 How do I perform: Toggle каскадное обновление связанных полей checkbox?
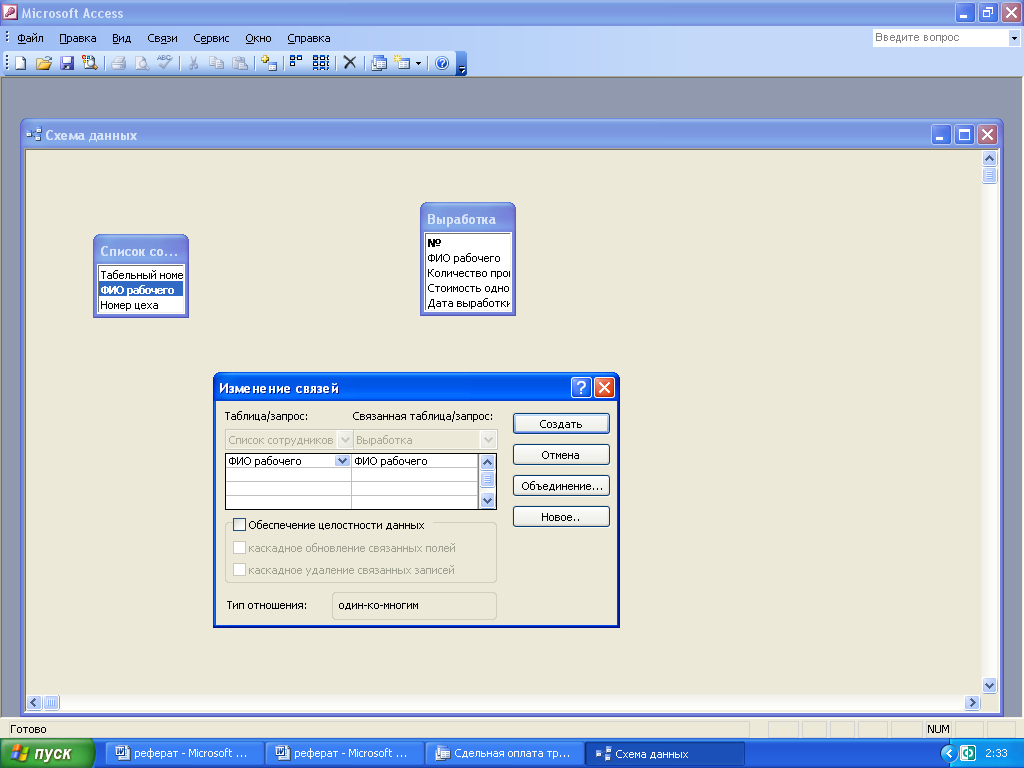pyautogui.click(x=240, y=547)
